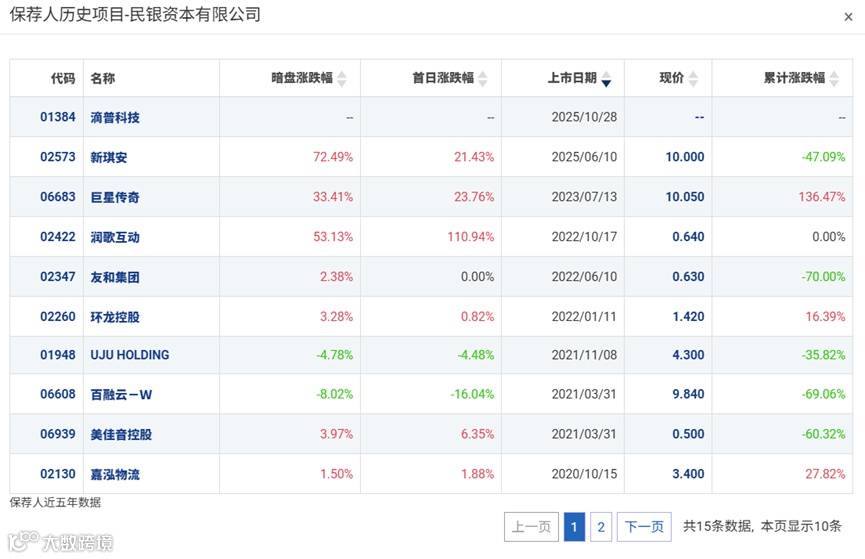Open stock 嘉泓物流
Screen dimensions: 865x559
tap(115, 475)
